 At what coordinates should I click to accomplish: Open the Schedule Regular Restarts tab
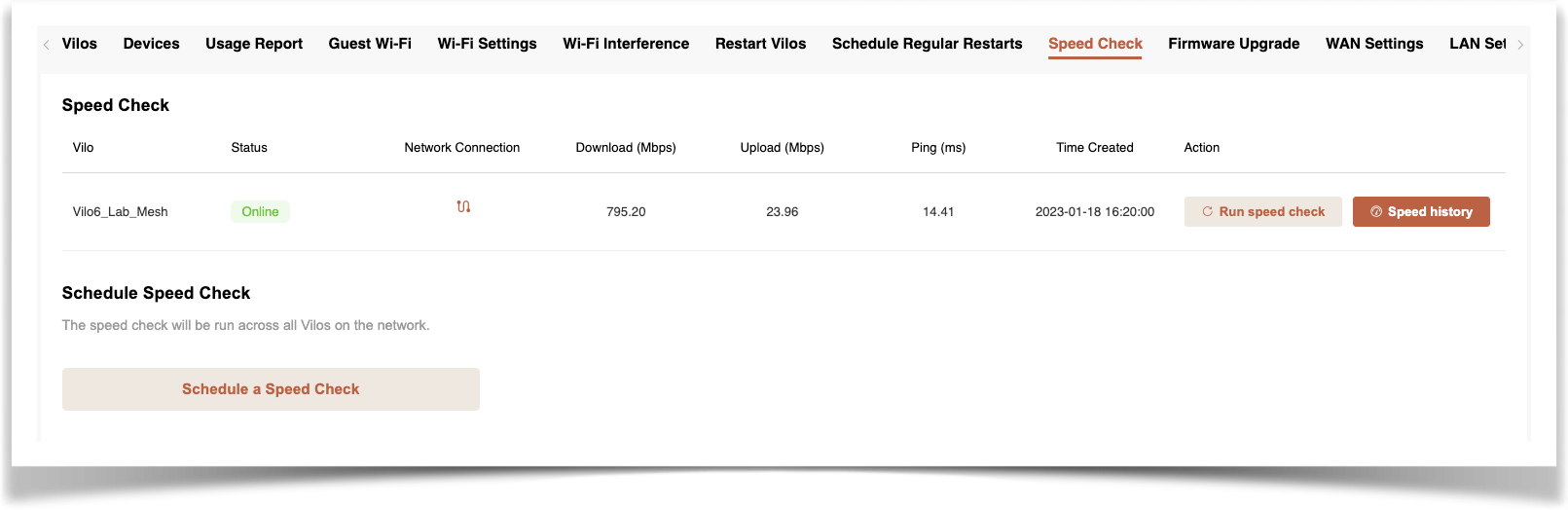coord(927,44)
